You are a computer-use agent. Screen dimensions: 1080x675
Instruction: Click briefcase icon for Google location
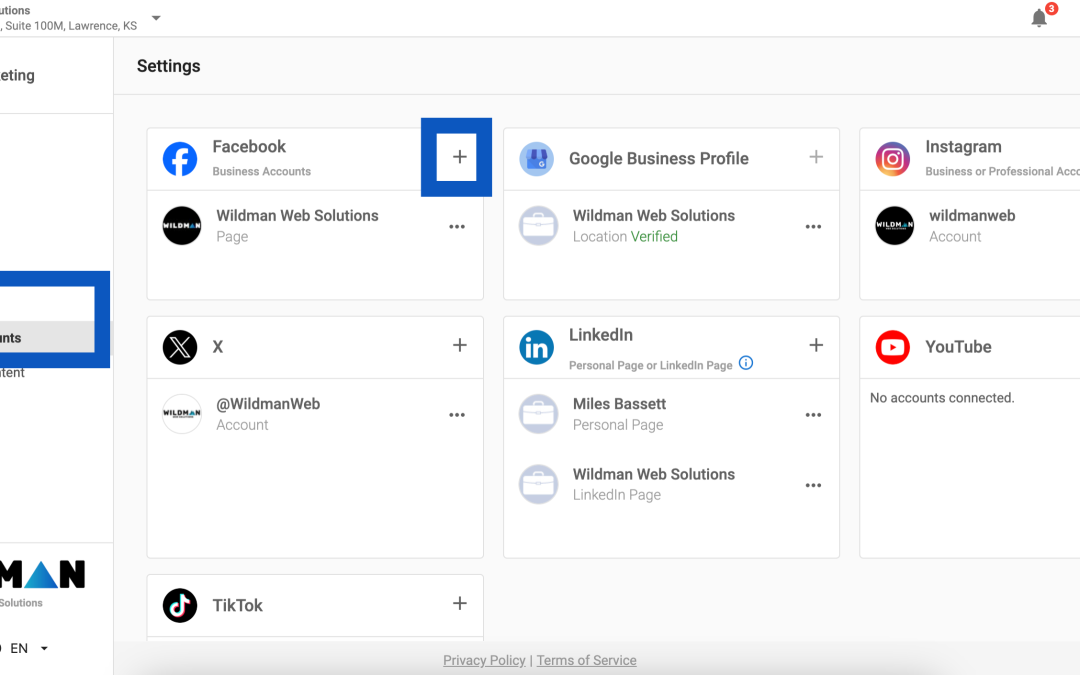point(539,225)
